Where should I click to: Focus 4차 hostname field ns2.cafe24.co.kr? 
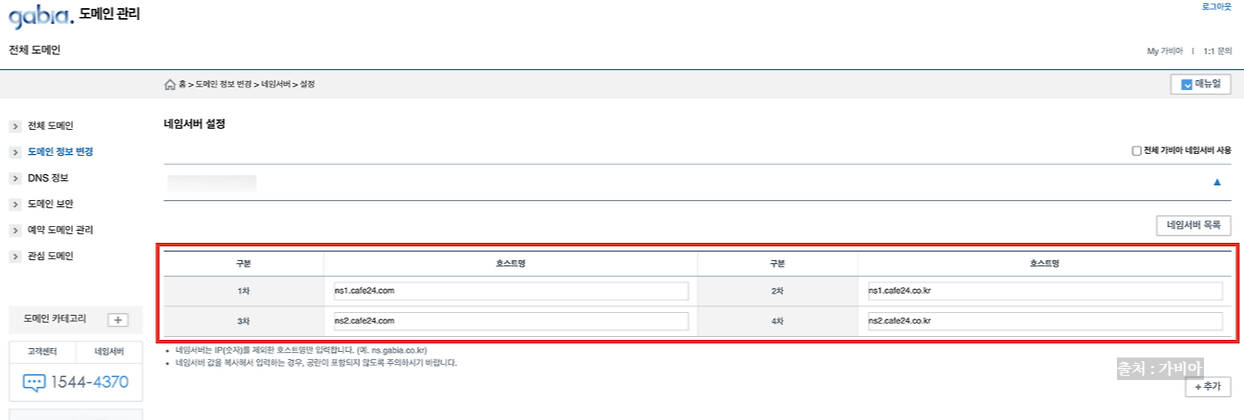(x=1045, y=321)
